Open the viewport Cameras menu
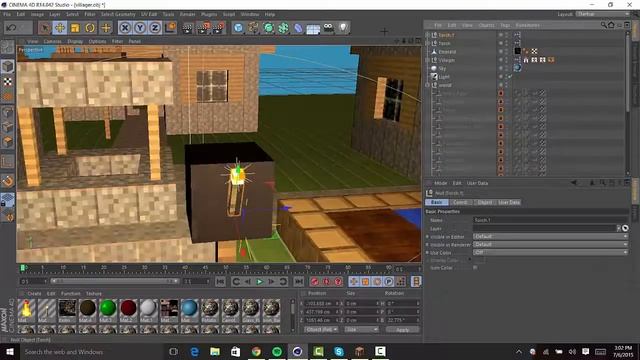 point(52,41)
